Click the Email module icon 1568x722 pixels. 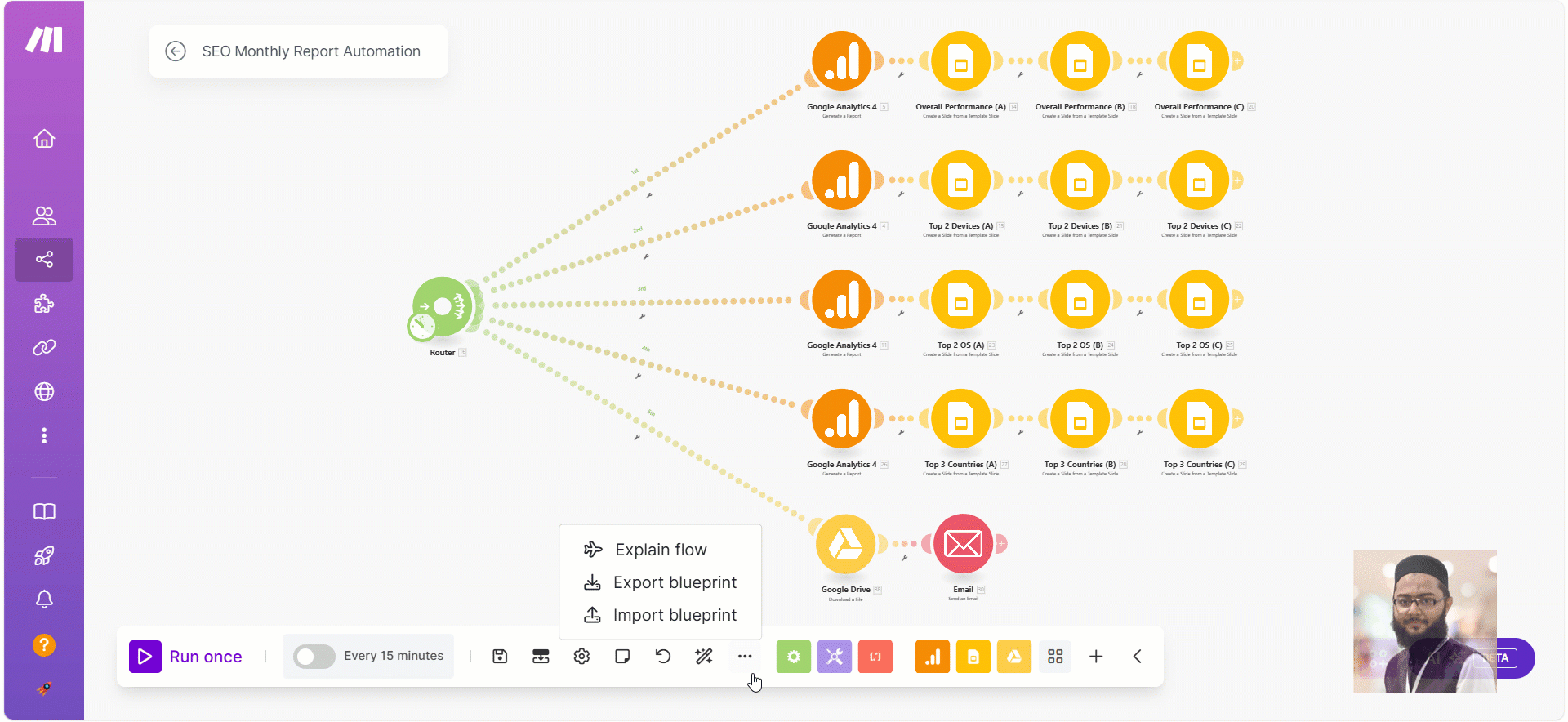coord(963,544)
